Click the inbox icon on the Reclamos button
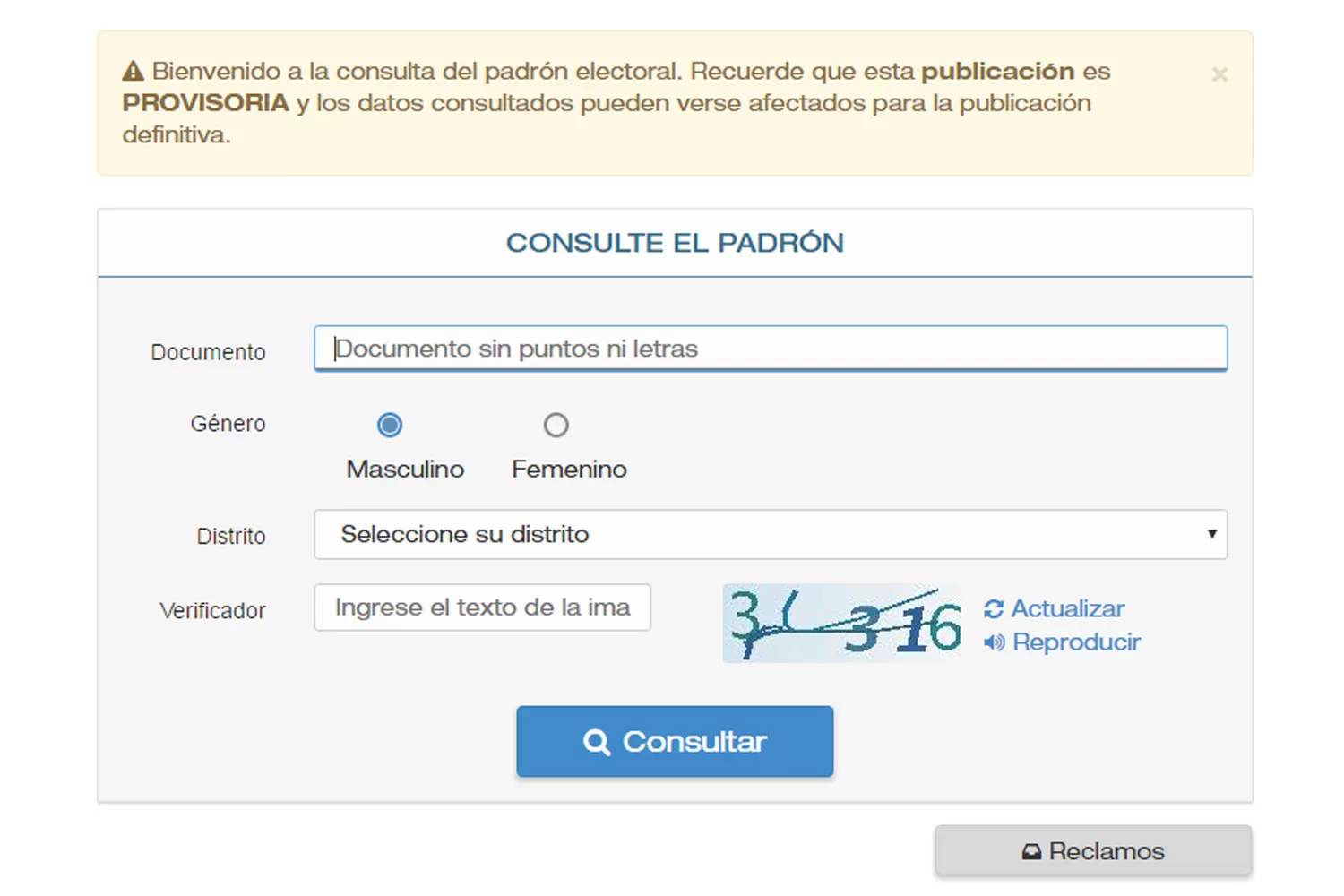Image resolution: width=1344 pixels, height=896 pixels. pyautogui.click(x=1032, y=850)
